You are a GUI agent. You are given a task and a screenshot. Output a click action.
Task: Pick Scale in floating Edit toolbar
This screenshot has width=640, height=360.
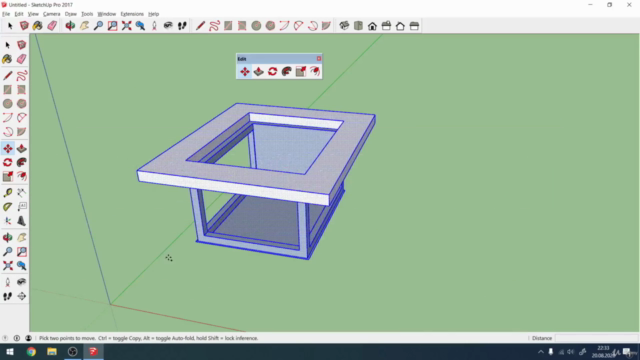[301, 71]
